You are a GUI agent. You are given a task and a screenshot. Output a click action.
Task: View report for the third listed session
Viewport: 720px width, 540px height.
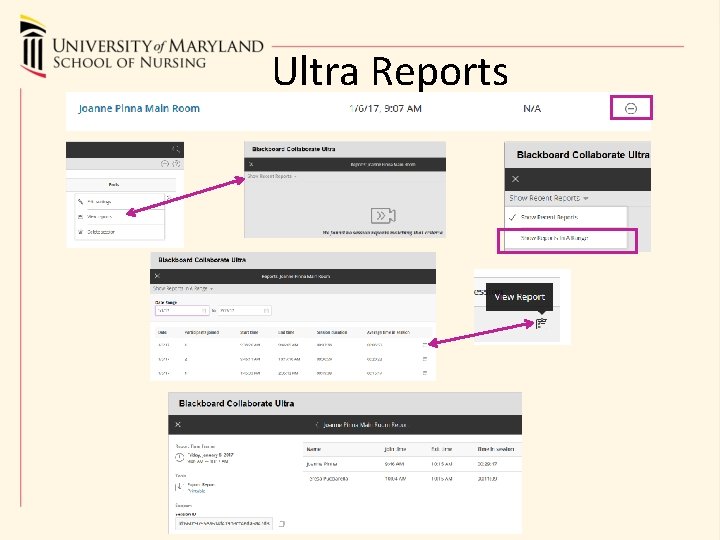(425, 373)
